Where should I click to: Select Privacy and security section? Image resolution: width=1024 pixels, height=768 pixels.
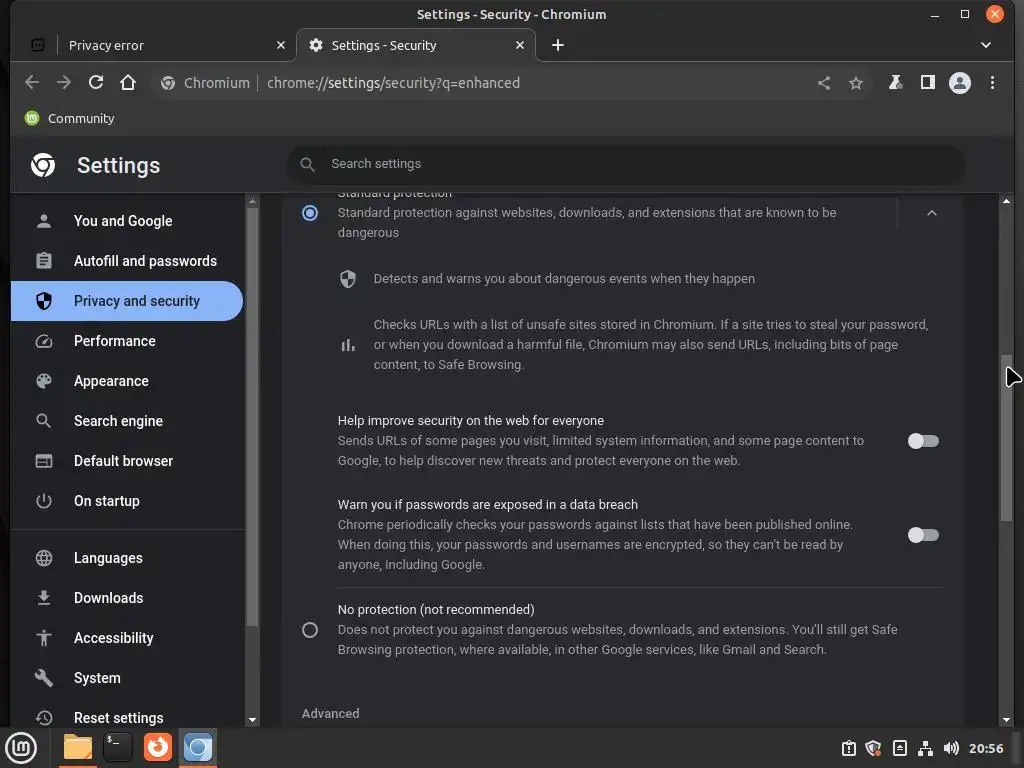click(x=127, y=301)
